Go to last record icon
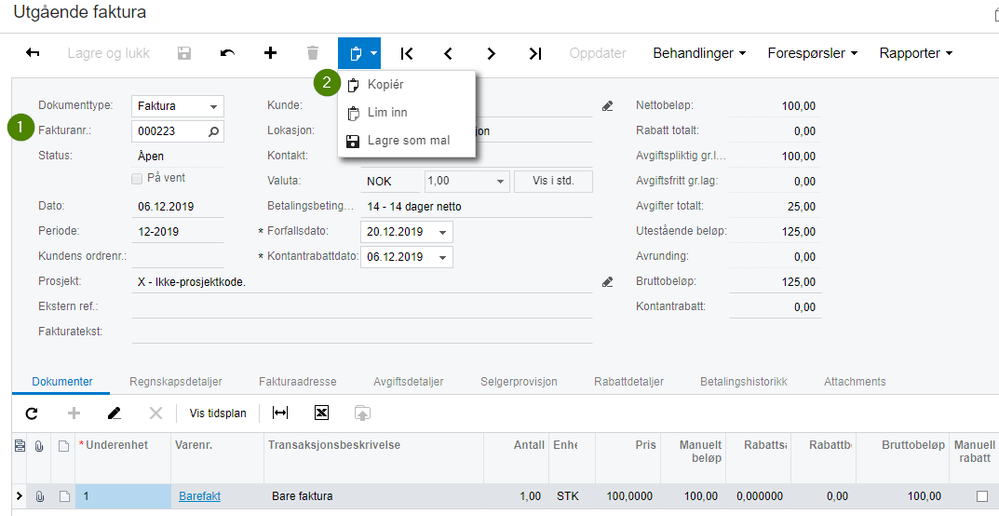Image resolution: width=999 pixels, height=516 pixels. (x=535, y=53)
